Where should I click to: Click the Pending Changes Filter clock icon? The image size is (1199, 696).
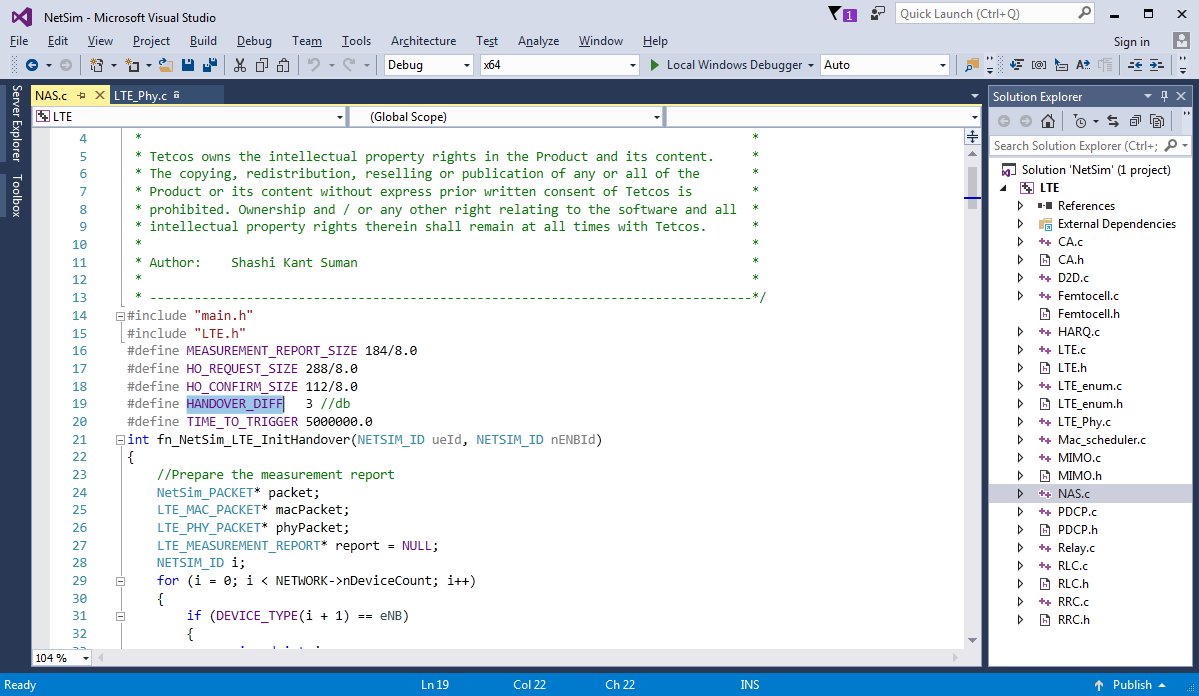pyautogui.click(x=1080, y=121)
